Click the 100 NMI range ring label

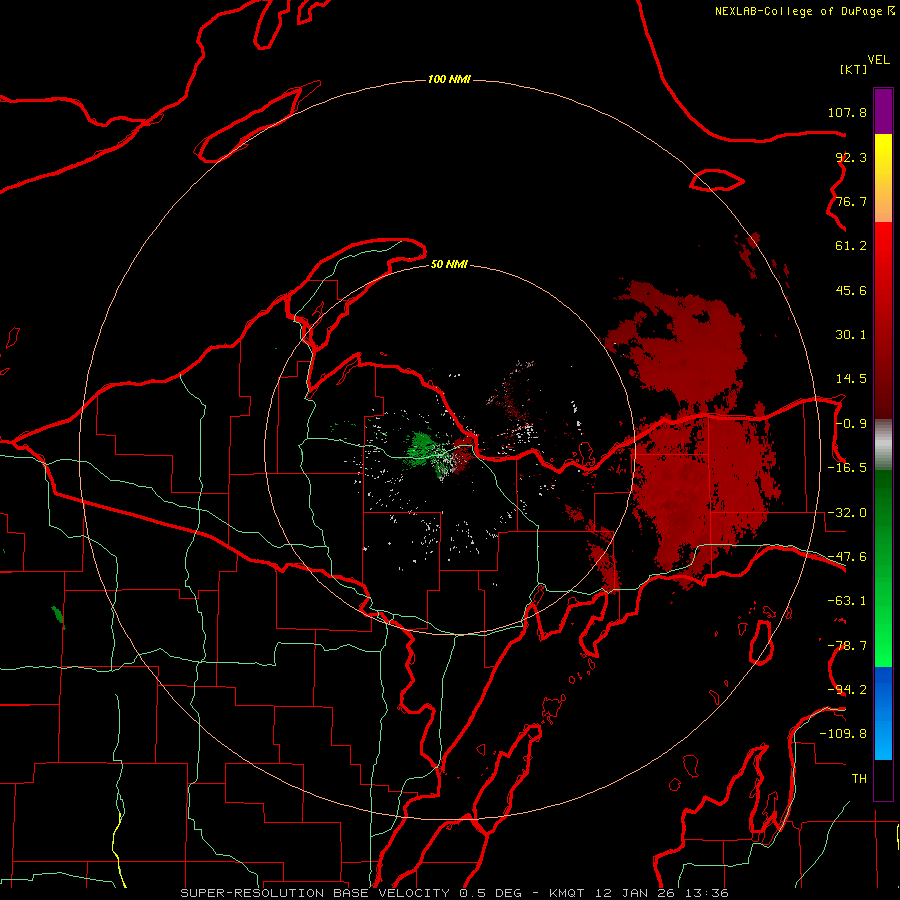pyautogui.click(x=449, y=79)
